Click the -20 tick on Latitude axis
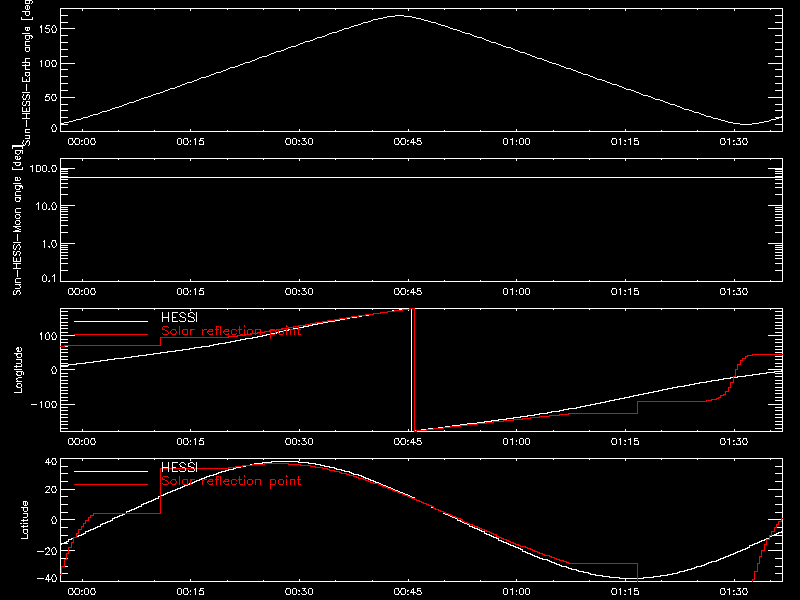800x600 pixels. pos(47,551)
